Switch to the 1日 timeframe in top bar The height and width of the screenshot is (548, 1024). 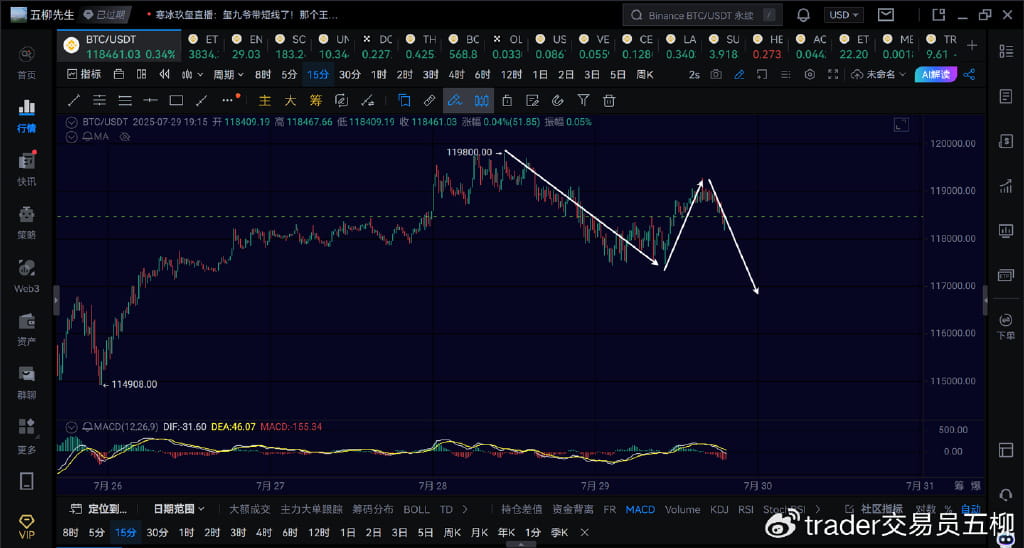point(539,74)
